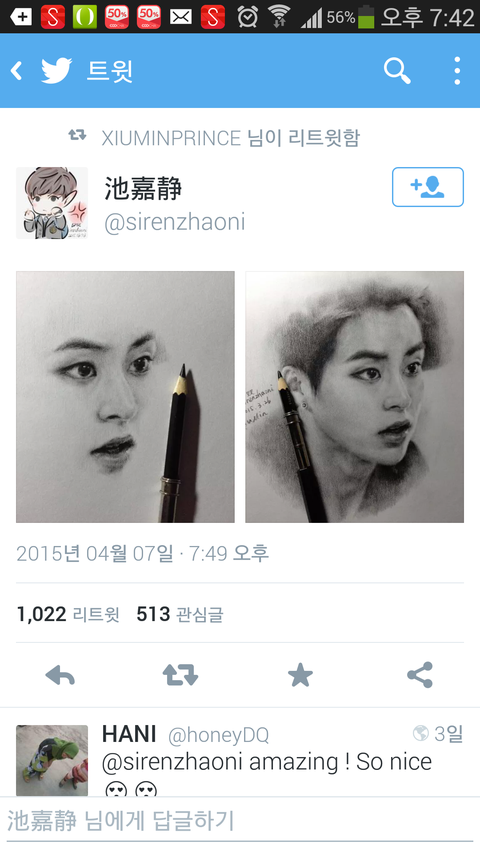Share the tweet via share icon
This screenshot has width=480, height=853.
(420, 675)
